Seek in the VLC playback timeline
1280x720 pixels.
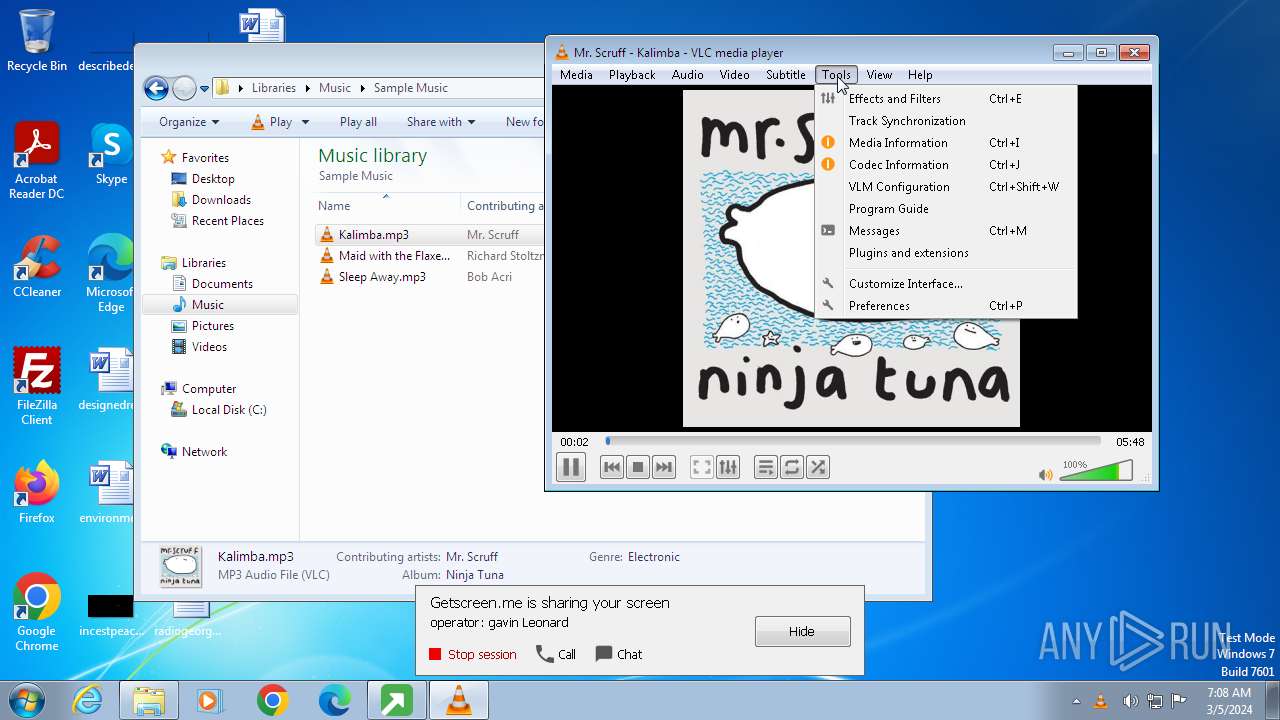tap(853, 441)
